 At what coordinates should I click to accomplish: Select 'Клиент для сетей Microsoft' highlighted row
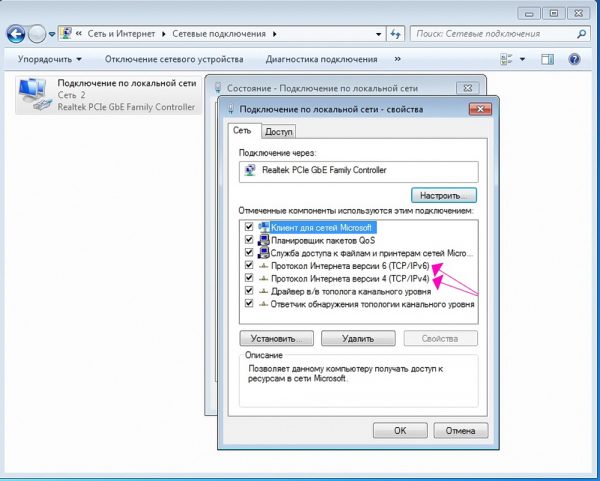point(323,228)
